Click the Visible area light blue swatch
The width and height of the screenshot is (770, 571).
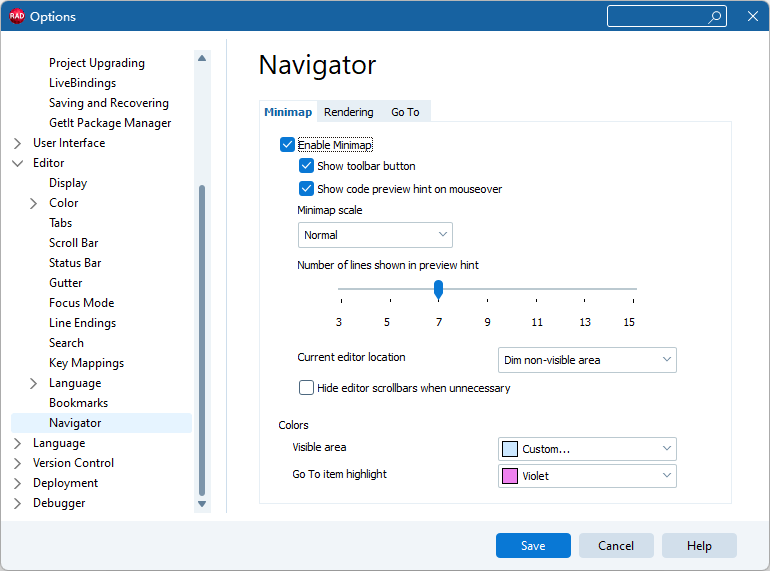pos(510,449)
